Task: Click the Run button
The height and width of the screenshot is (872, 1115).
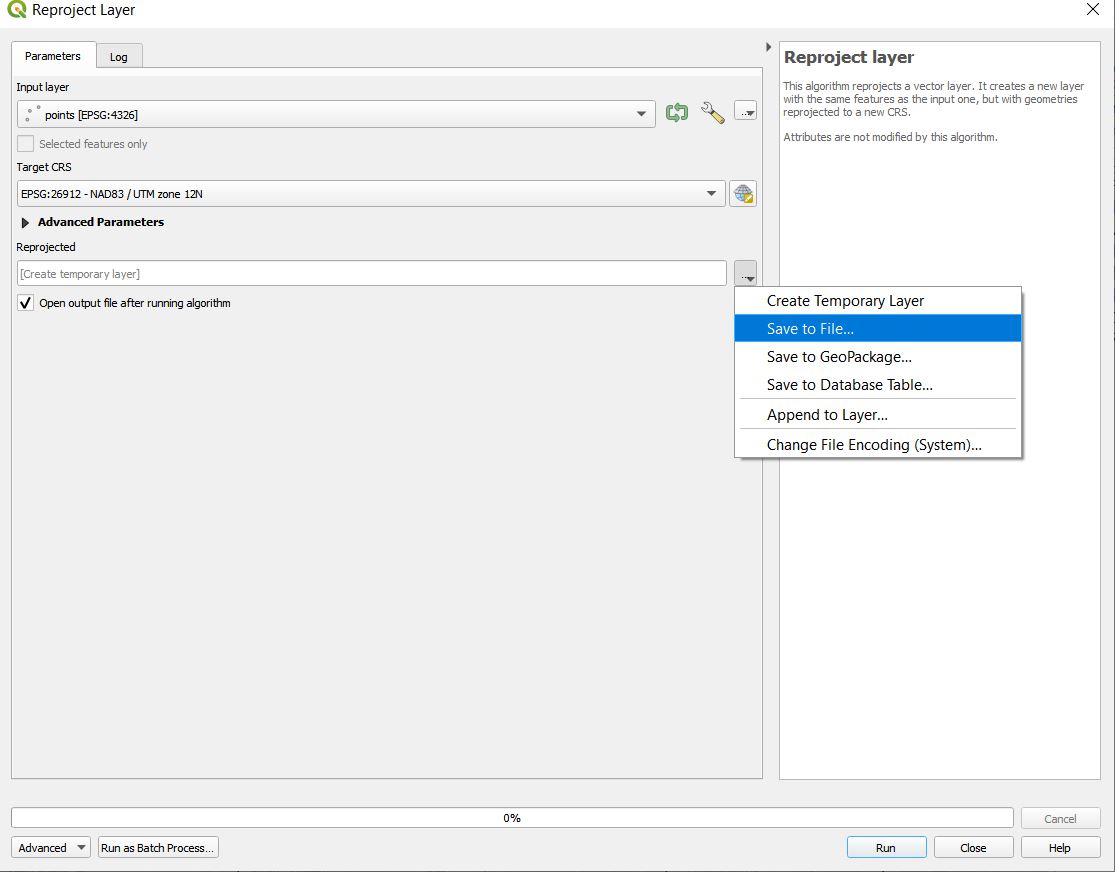Action: click(886, 848)
